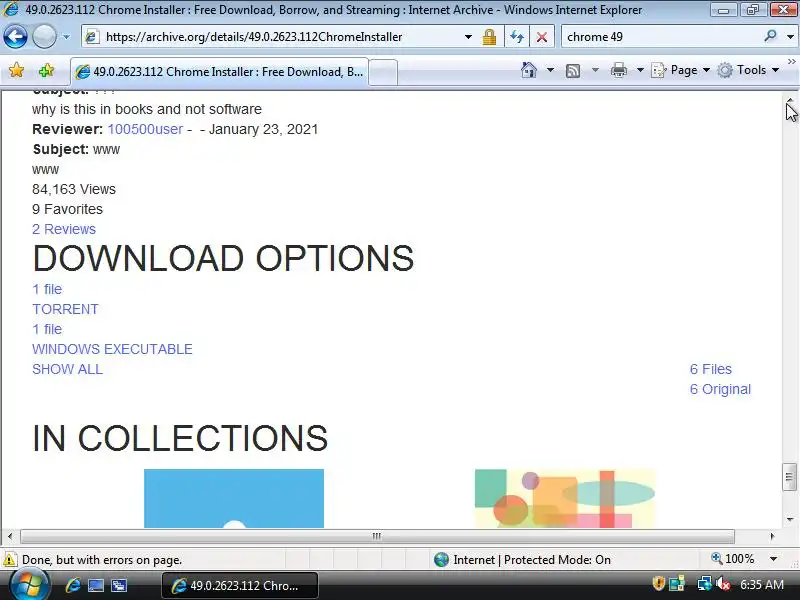The height and width of the screenshot is (600, 800).
Task: Open a new blank tab
Action: coord(383,72)
